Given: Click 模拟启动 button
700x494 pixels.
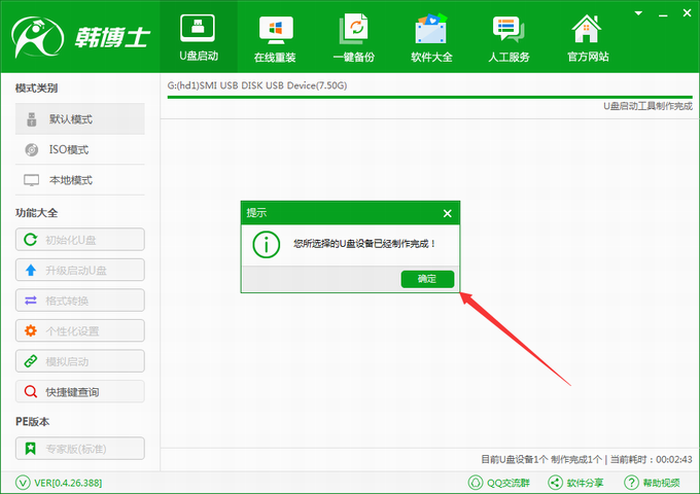Looking at the screenshot, I should coord(80,361).
